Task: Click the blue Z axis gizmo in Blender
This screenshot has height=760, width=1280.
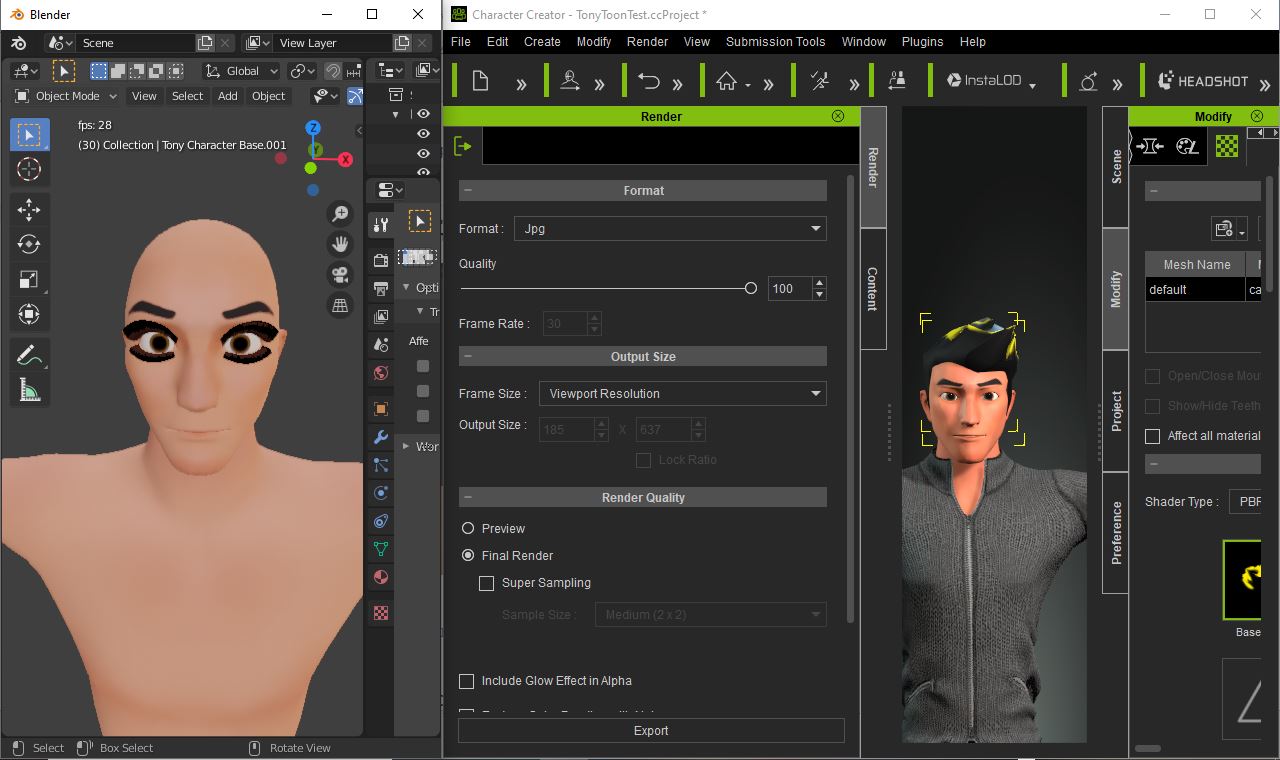Action: 313,128
